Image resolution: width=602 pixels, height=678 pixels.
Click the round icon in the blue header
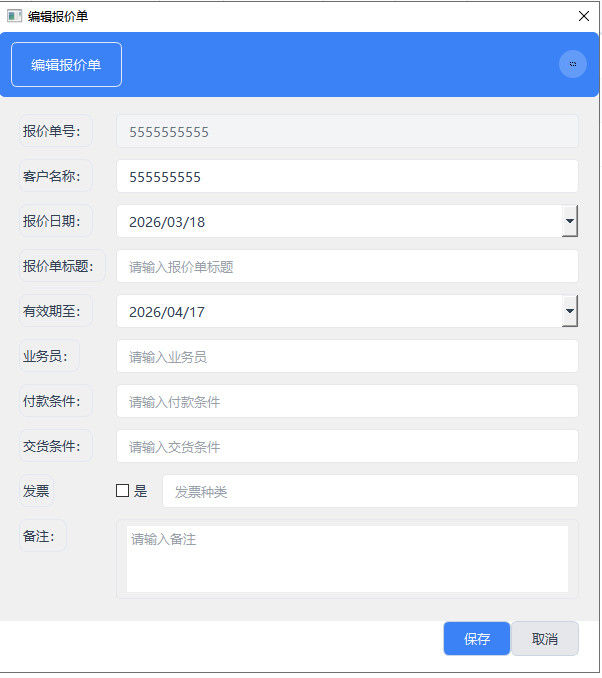click(x=573, y=64)
